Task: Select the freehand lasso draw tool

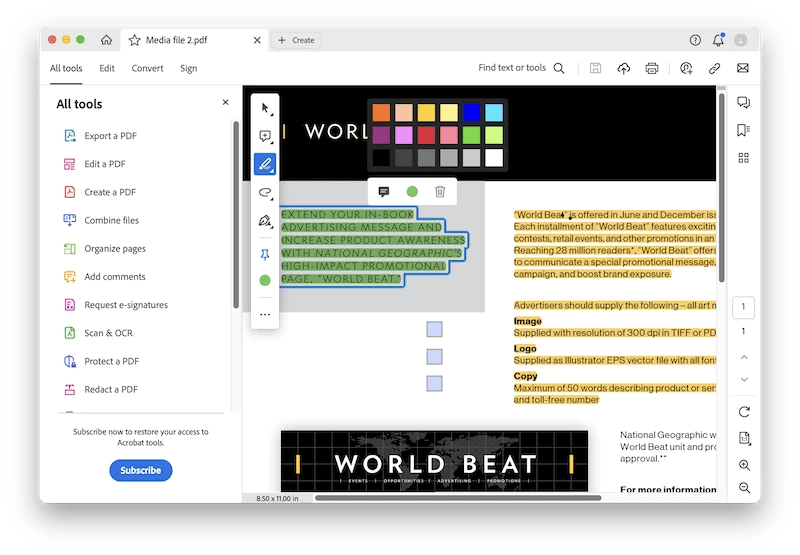Action: (x=265, y=192)
